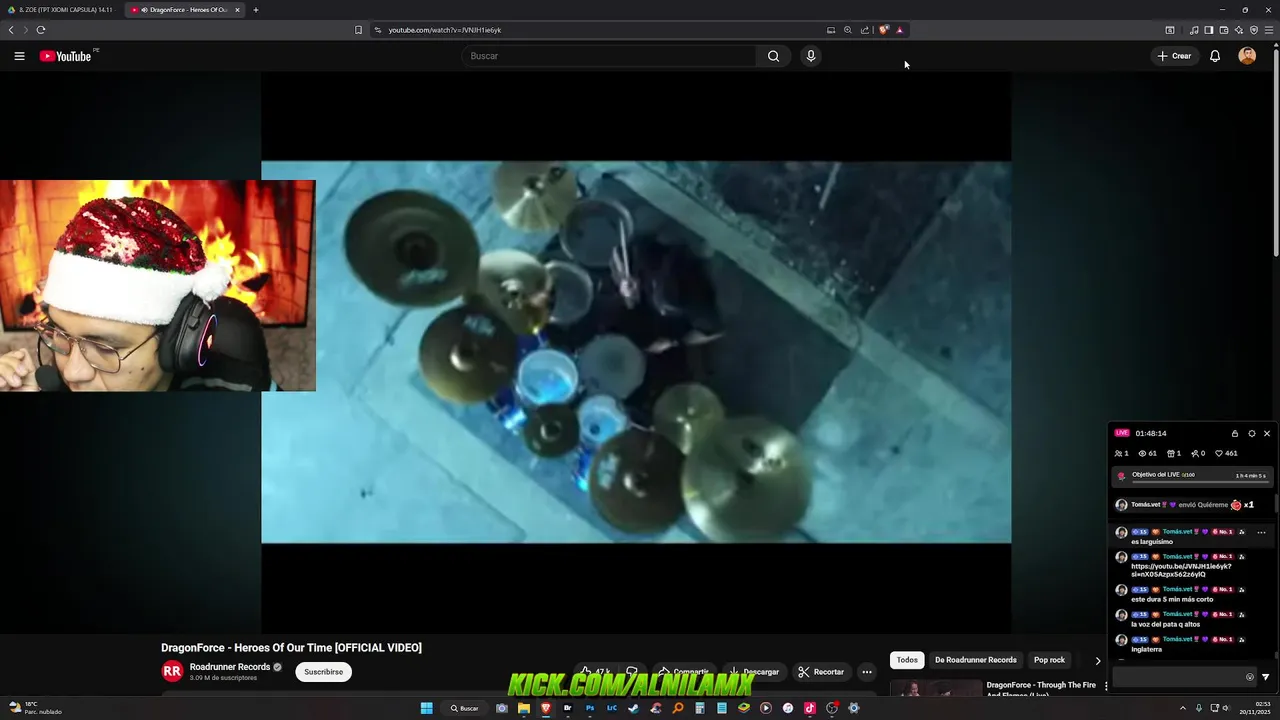Viewport: 1280px width, 720px height.
Task: Focus the YouTube Buscar search field
Action: [x=610, y=56]
